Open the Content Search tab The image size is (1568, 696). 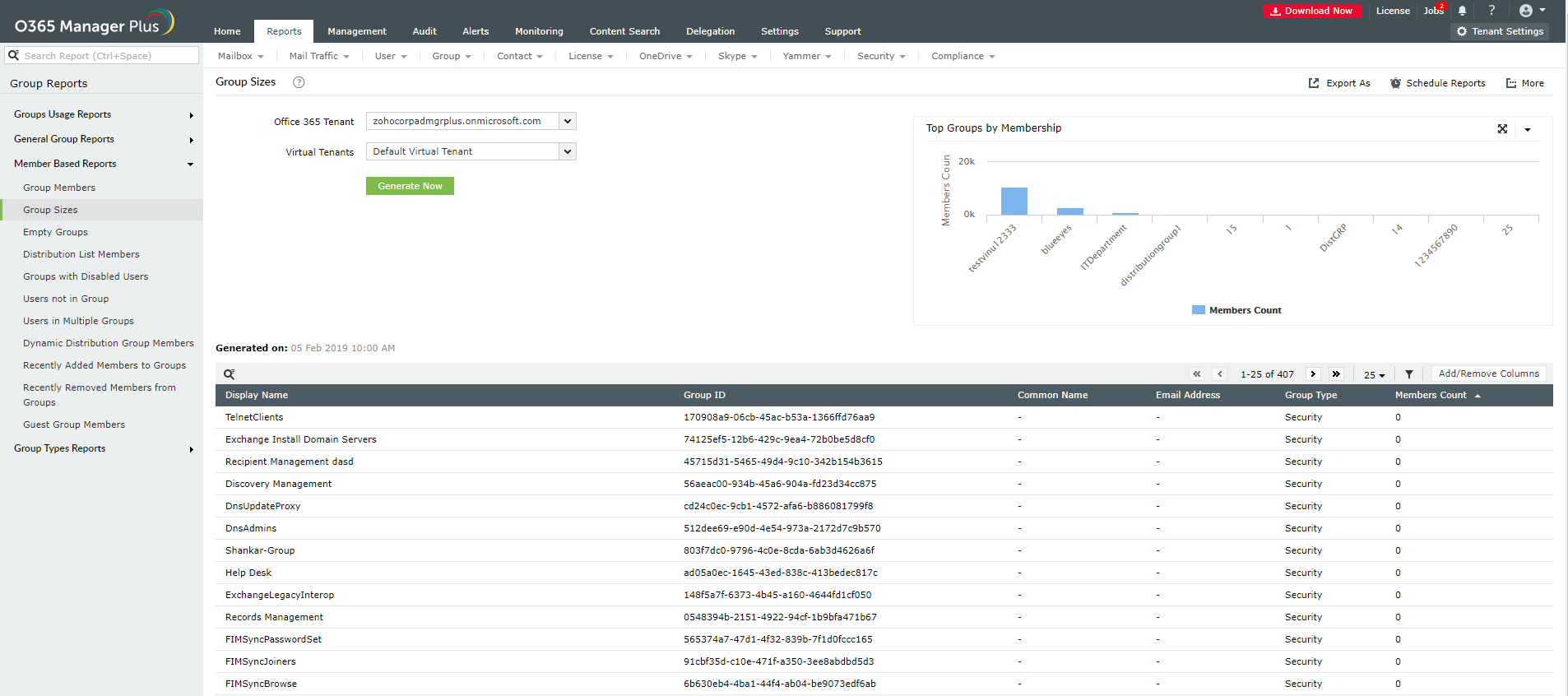point(624,31)
